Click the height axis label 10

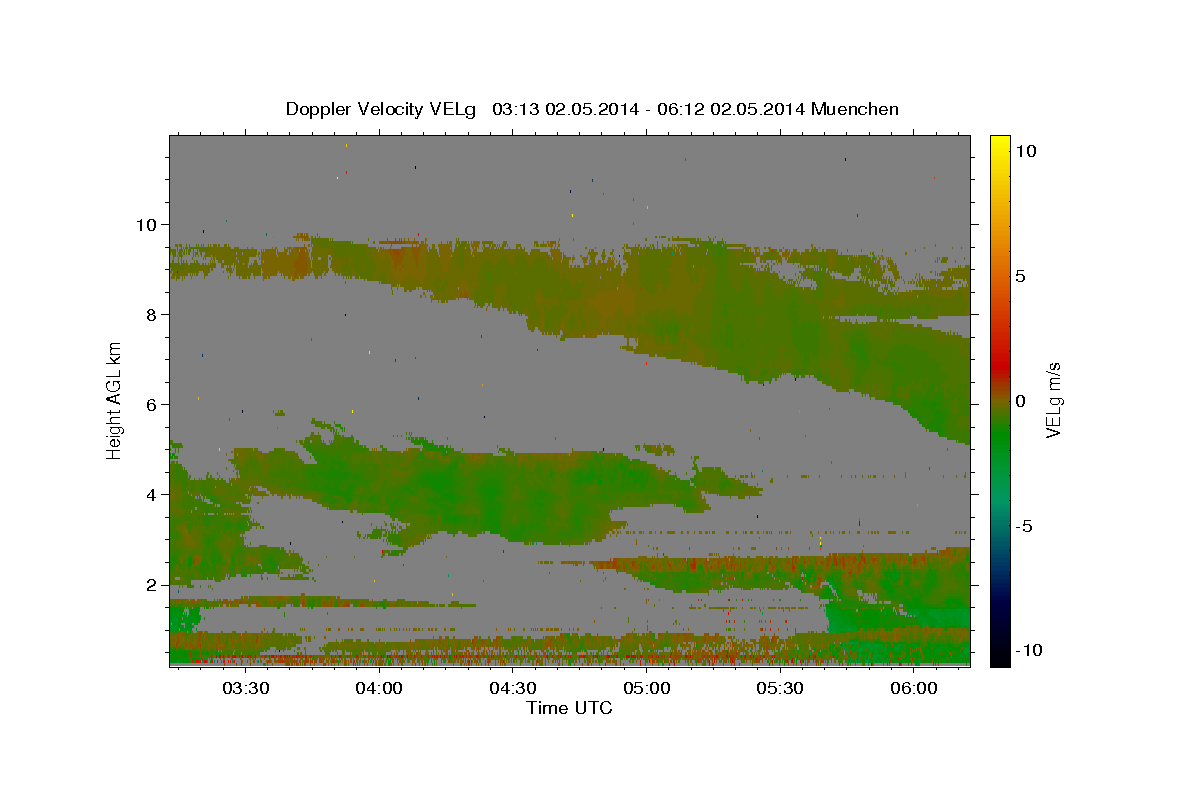147,224
